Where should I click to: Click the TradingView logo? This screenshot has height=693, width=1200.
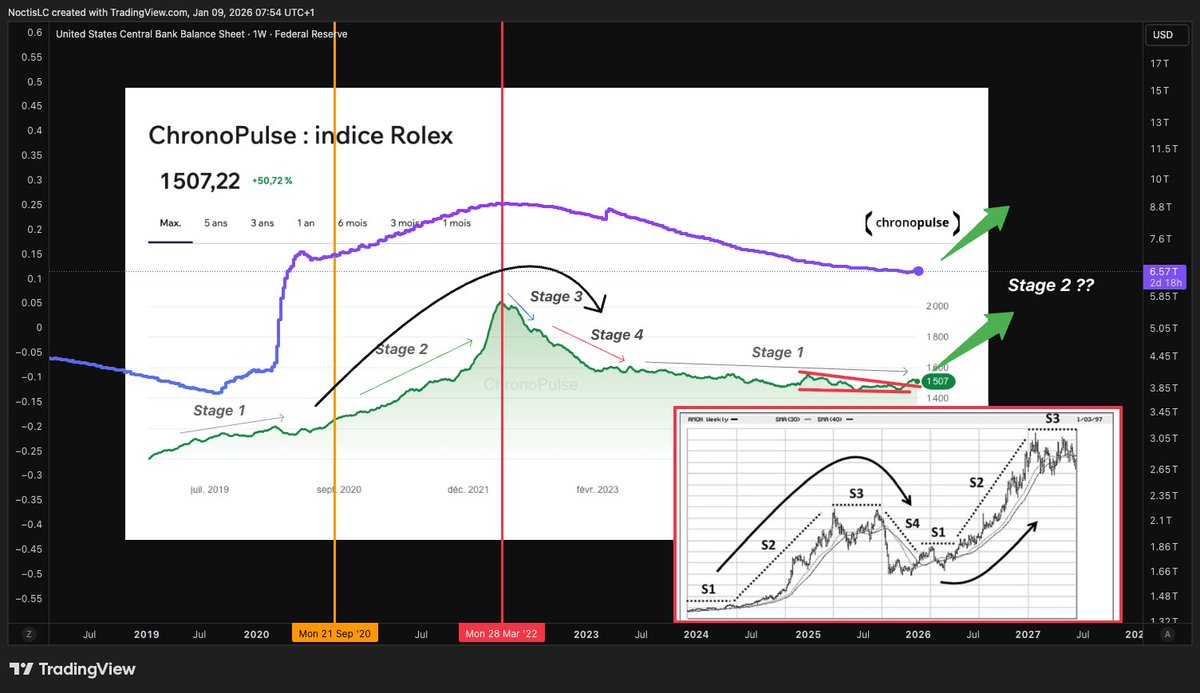(72, 669)
